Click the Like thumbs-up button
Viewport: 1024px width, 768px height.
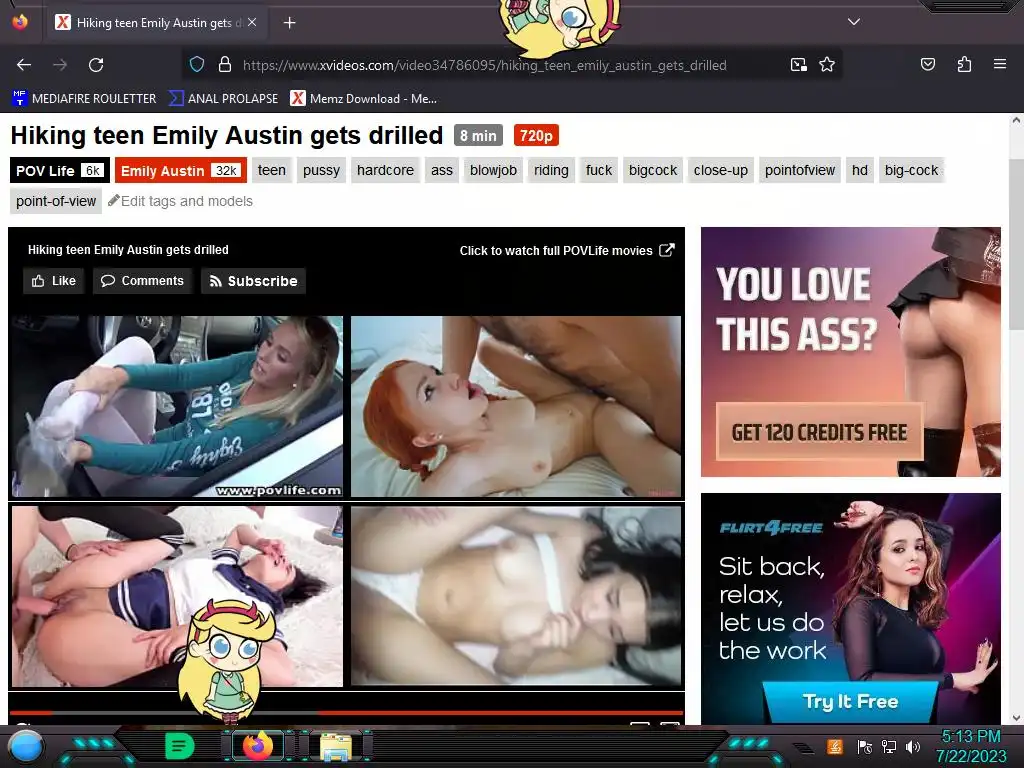coord(54,281)
